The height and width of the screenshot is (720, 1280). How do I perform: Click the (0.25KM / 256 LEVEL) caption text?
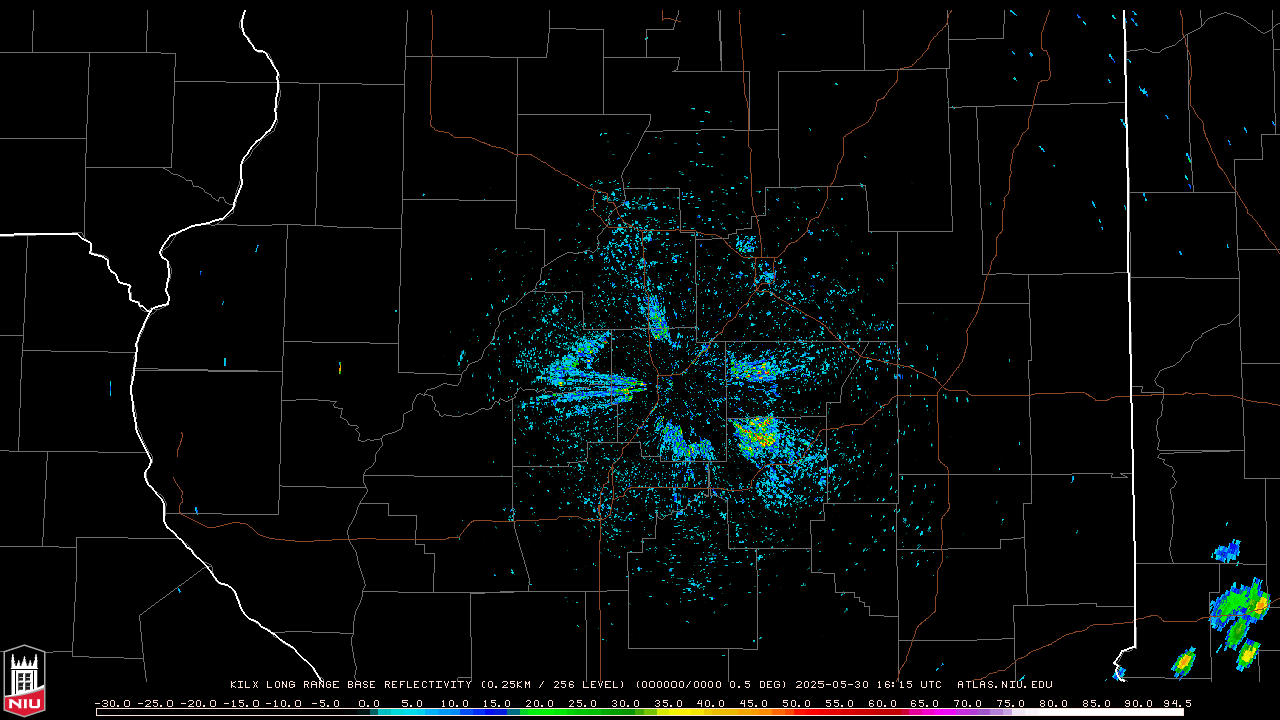coord(553,685)
